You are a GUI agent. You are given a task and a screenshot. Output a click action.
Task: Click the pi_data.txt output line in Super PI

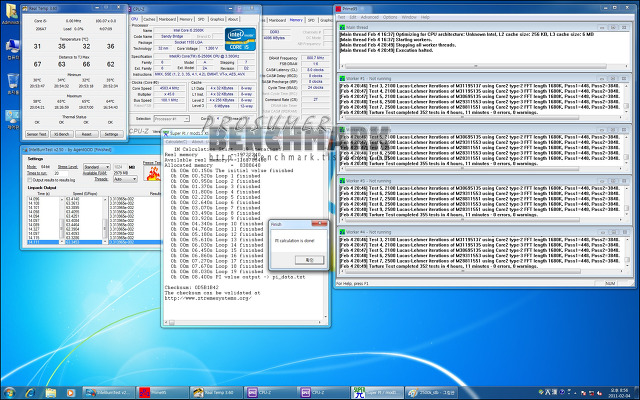(x=238, y=277)
